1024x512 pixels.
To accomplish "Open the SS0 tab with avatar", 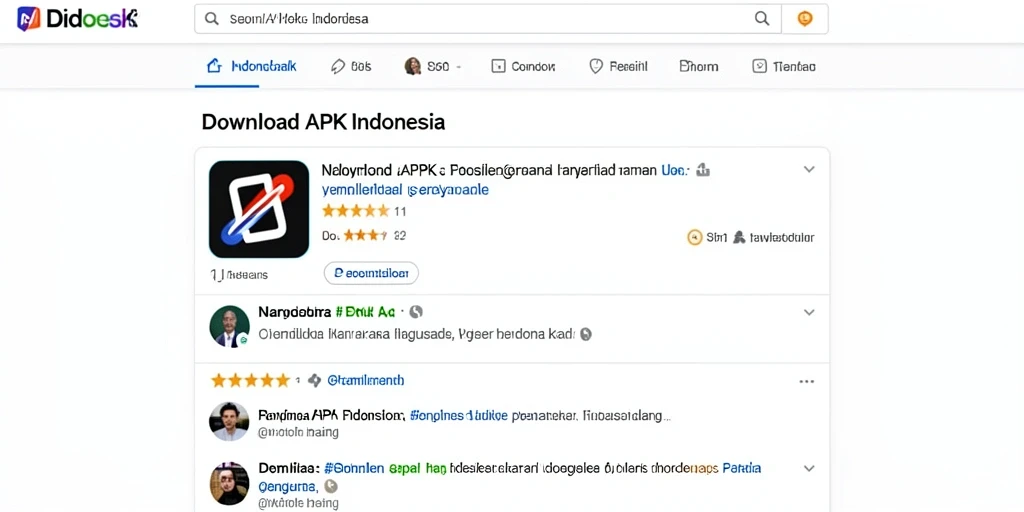I will click(x=433, y=66).
